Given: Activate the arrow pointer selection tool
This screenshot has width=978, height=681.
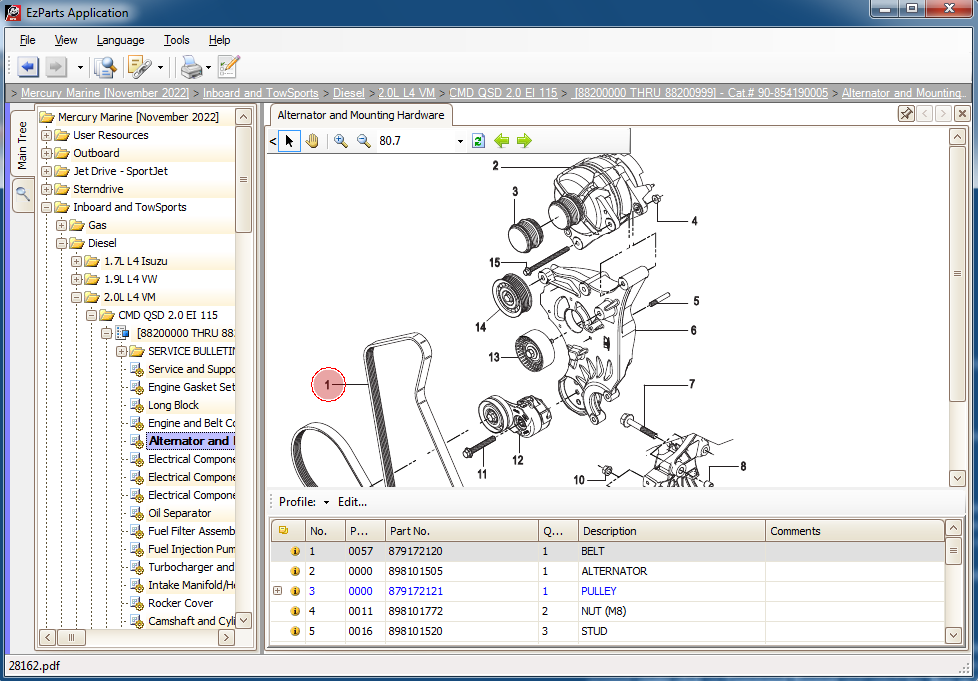Looking at the screenshot, I should tap(289, 141).
